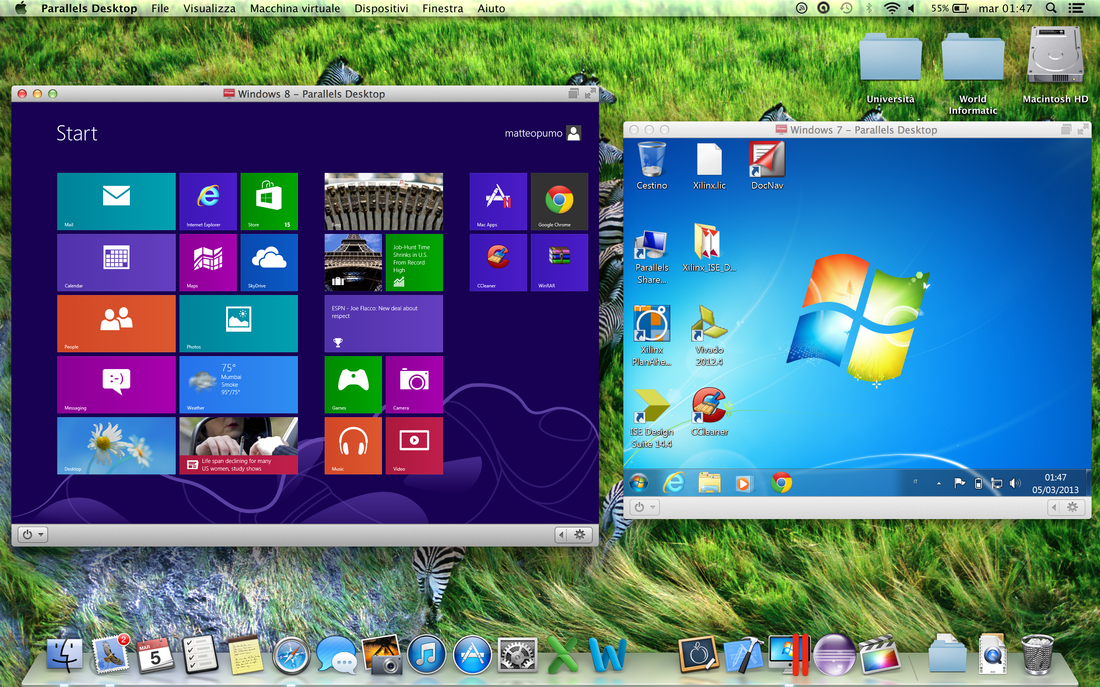Open the Dispositivi menu
The height and width of the screenshot is (687, 1100).
pyautogui.click(x=381, y=8)
